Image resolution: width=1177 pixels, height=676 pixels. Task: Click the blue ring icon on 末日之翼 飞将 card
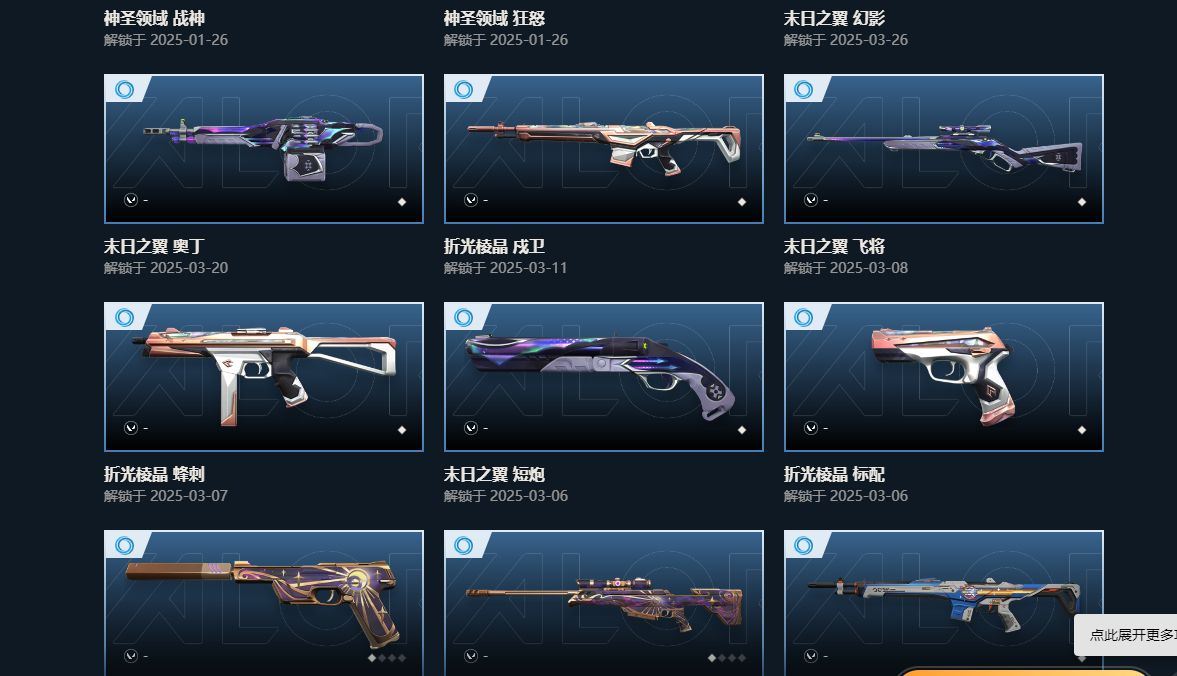pyautogui.click(x=803, y=90)
